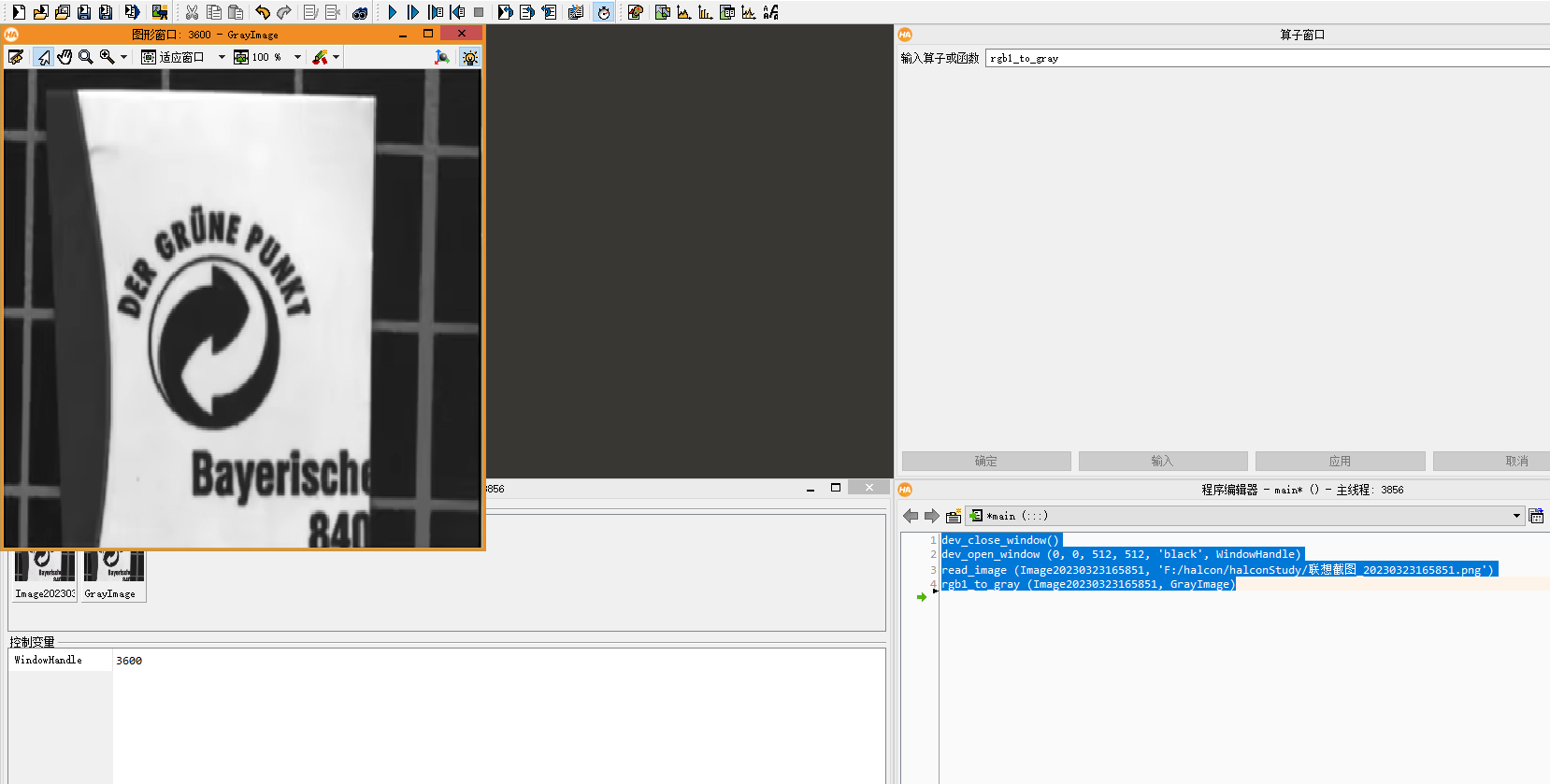This screenshot has width=1550, height=784.
Task: Expand the ROI drawing tool dropdown arrow
Action: pos(337,57)
